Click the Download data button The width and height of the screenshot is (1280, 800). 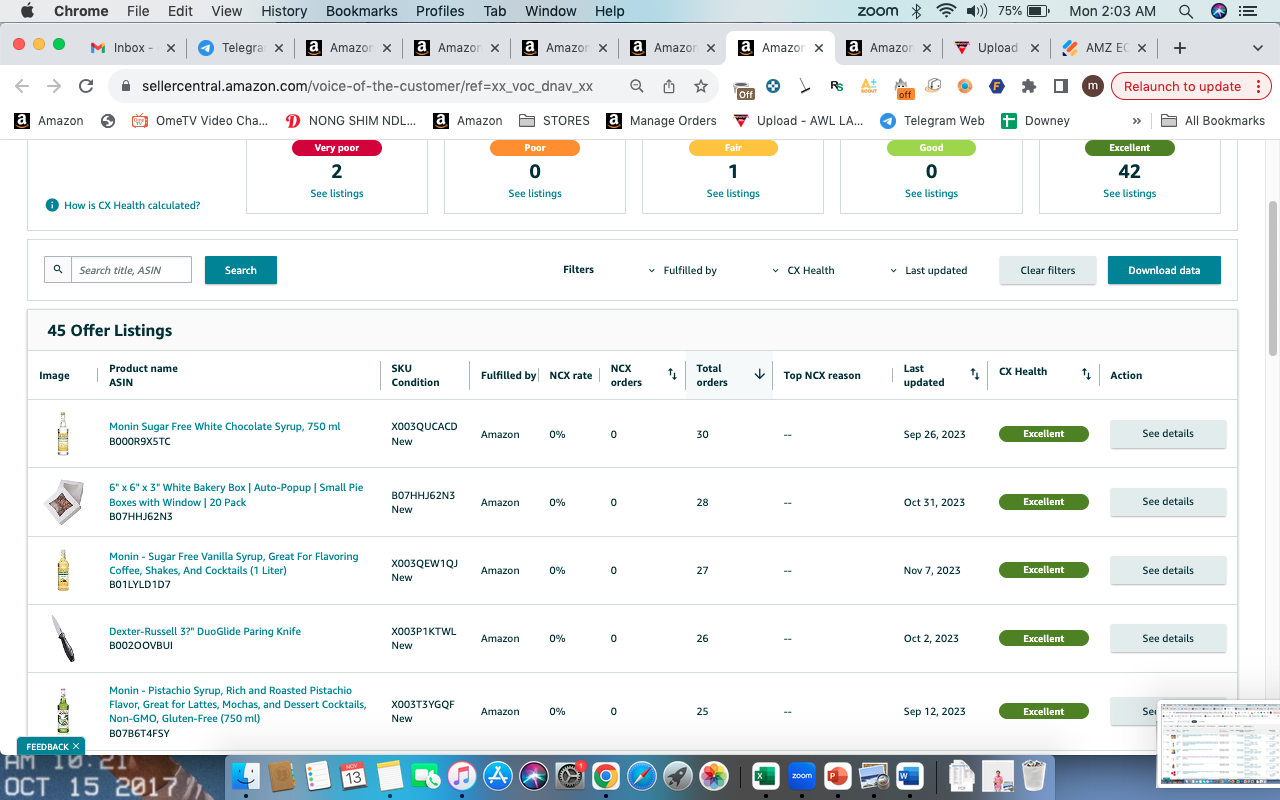pos(1164,270)
